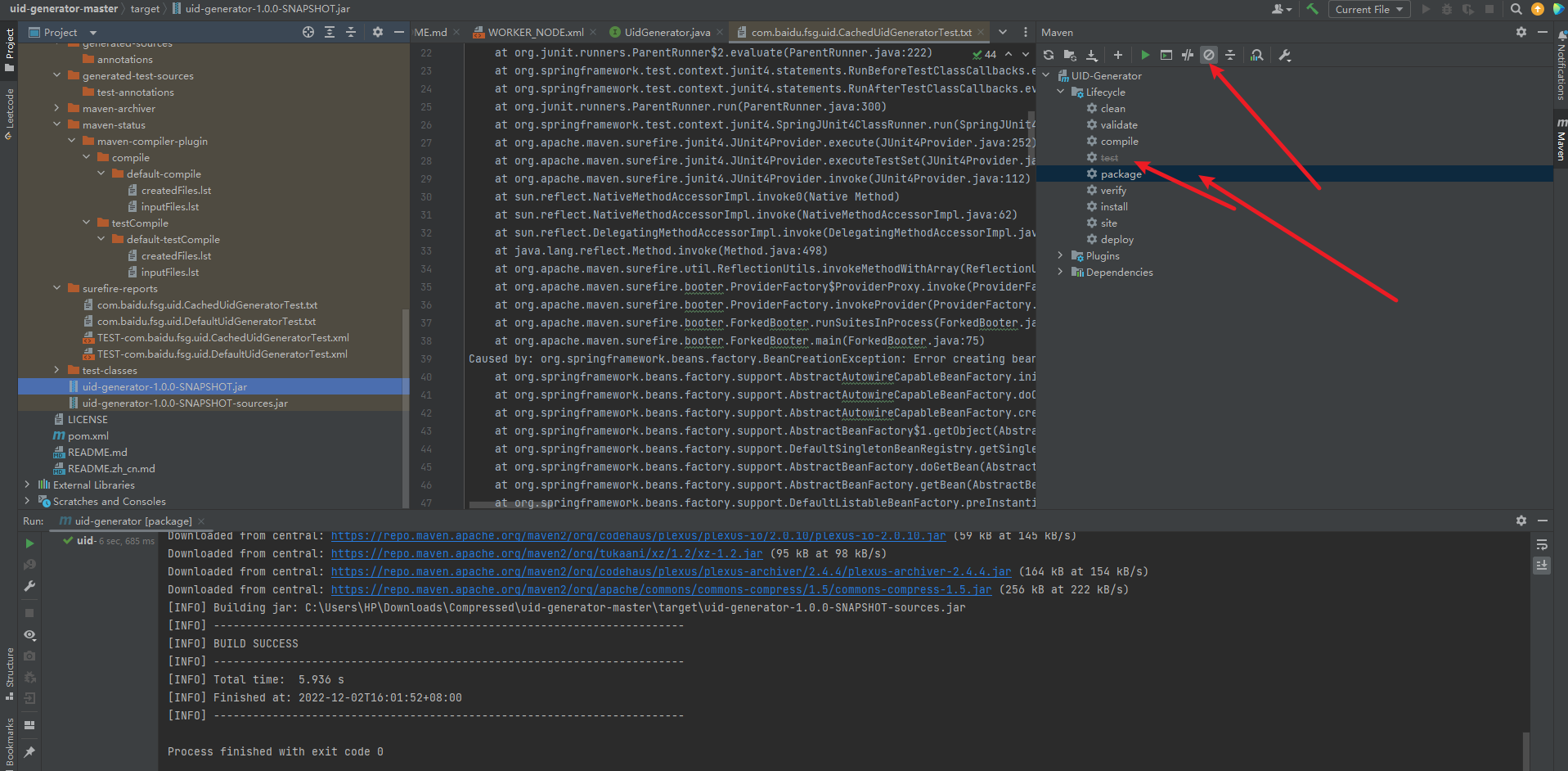
Task: Toggle the eye view options in Run panel
Action: point(29,635)
